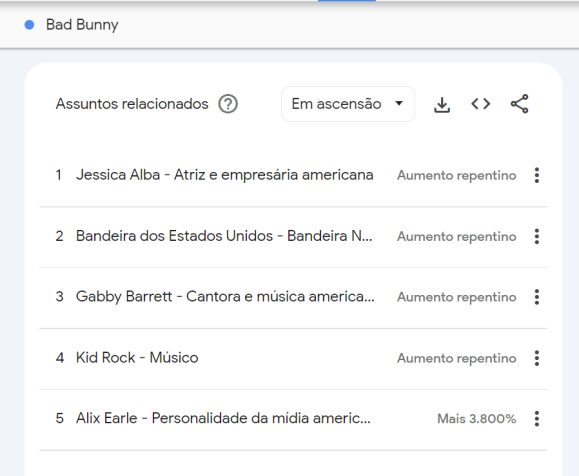Open more options for Bandeira dos Estados Unidos
This screenshot has height=476, width=579.
pyautogui.click(x=537, y=236)
